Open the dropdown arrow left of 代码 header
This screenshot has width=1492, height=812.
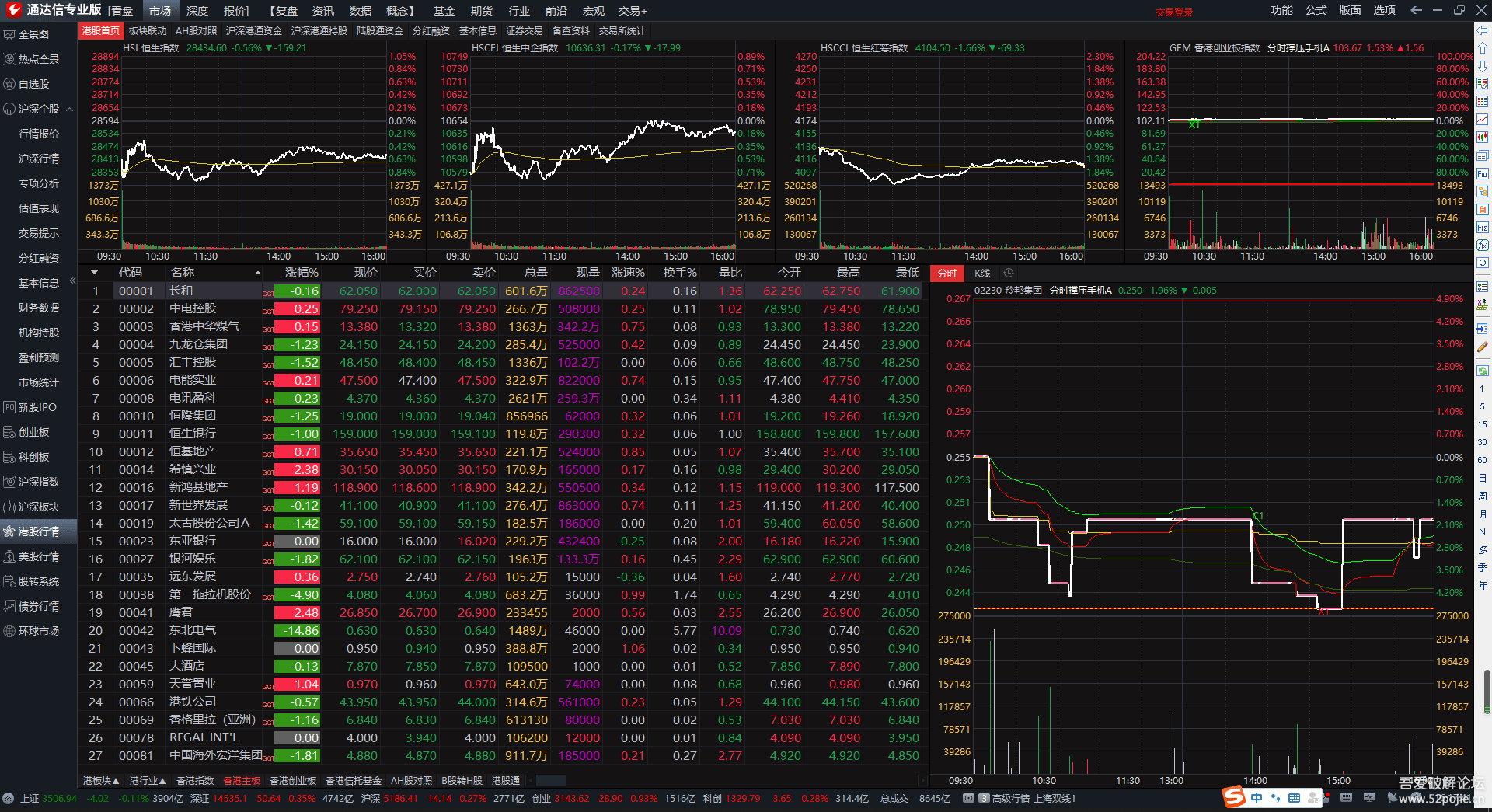click(94, 273)
